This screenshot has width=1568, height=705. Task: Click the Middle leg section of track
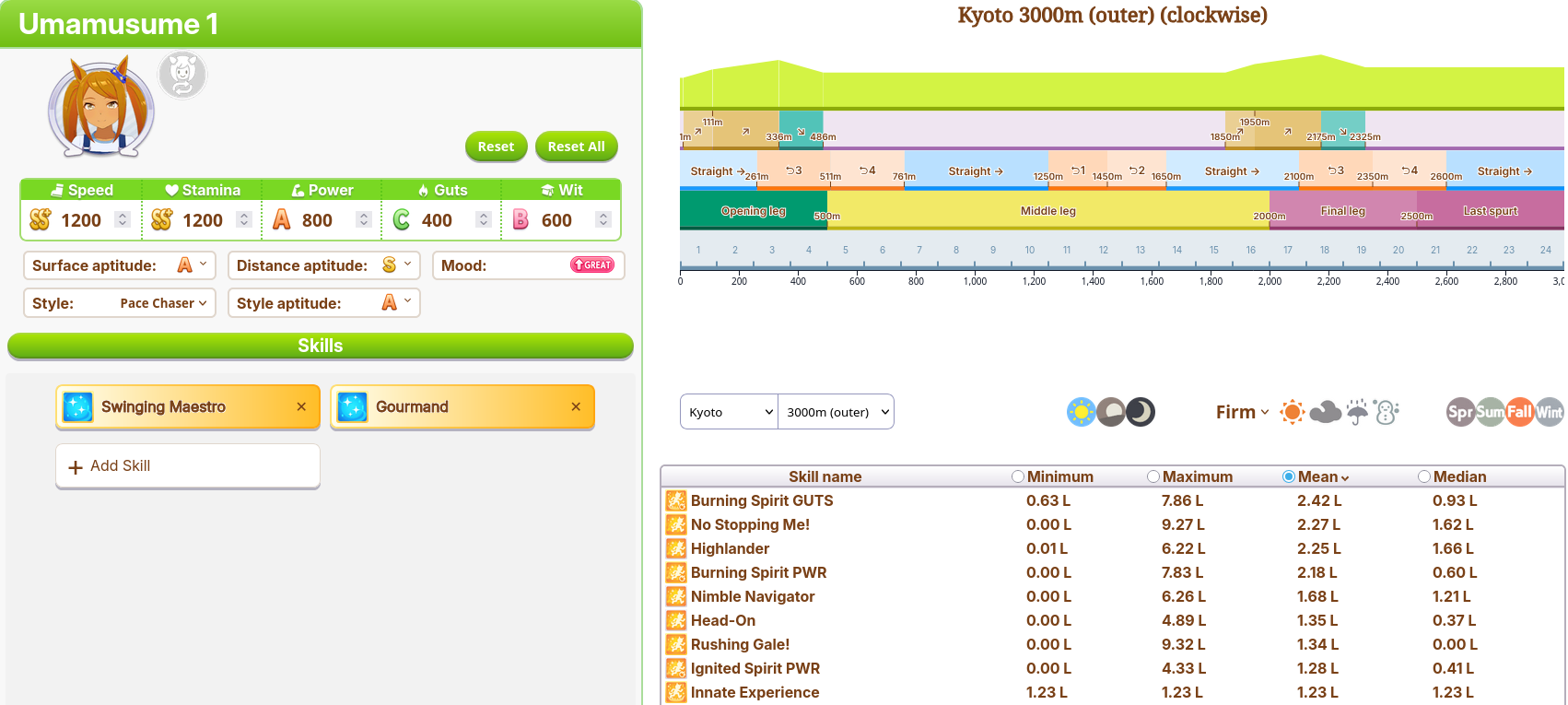[x=1048, y=210]
